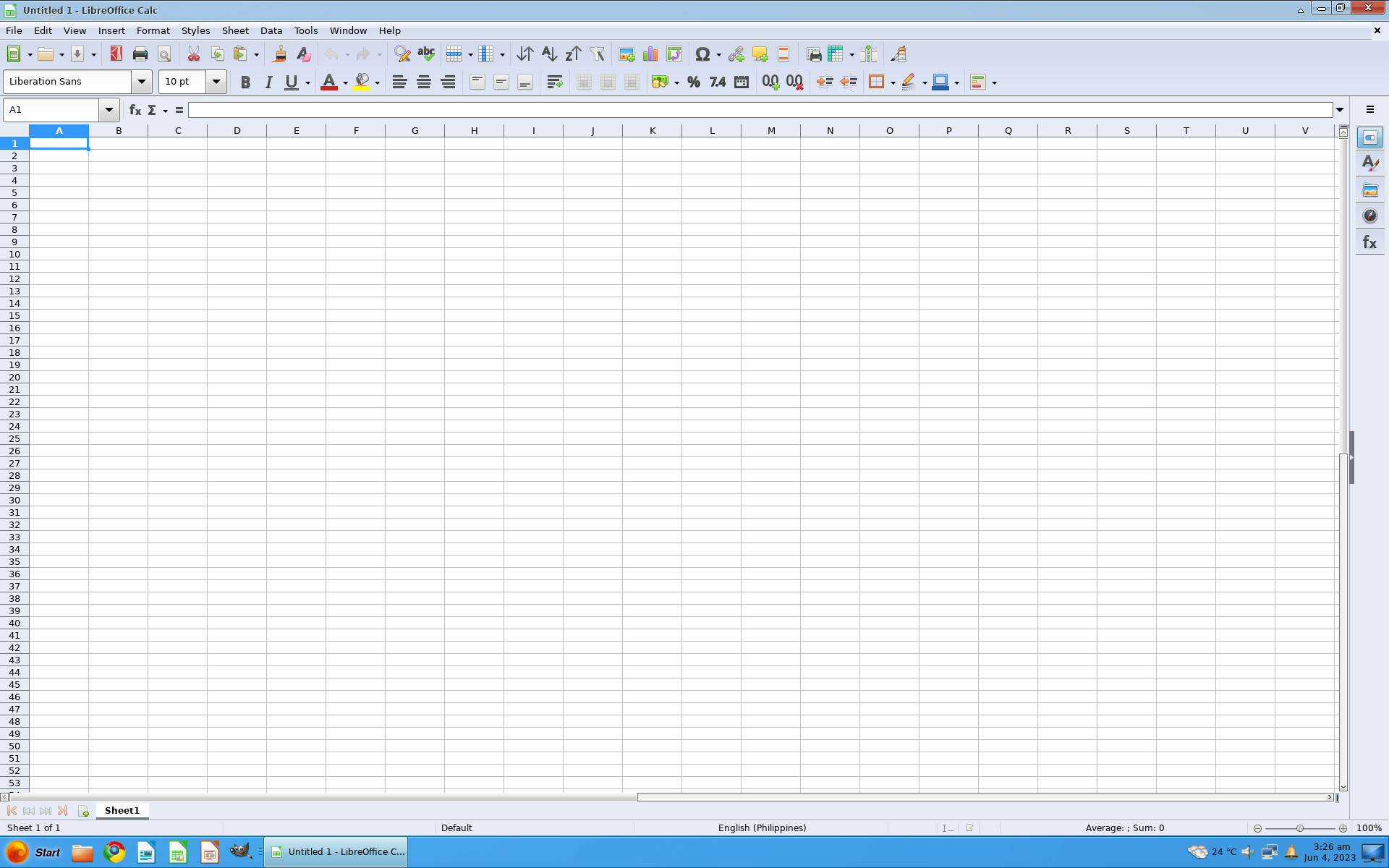Open the Name Box dropdown arrow
1389x868 pixels.
pos(109,110)
